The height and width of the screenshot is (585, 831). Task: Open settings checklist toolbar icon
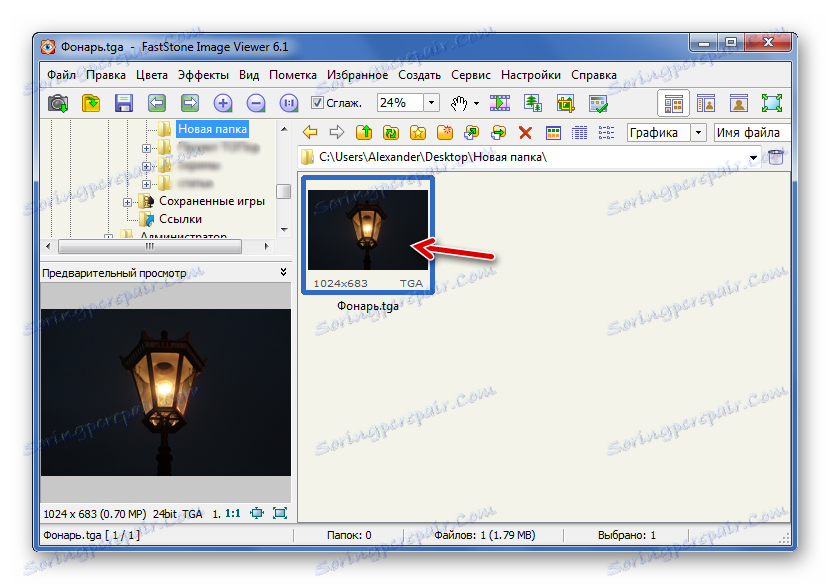[598, 103]
